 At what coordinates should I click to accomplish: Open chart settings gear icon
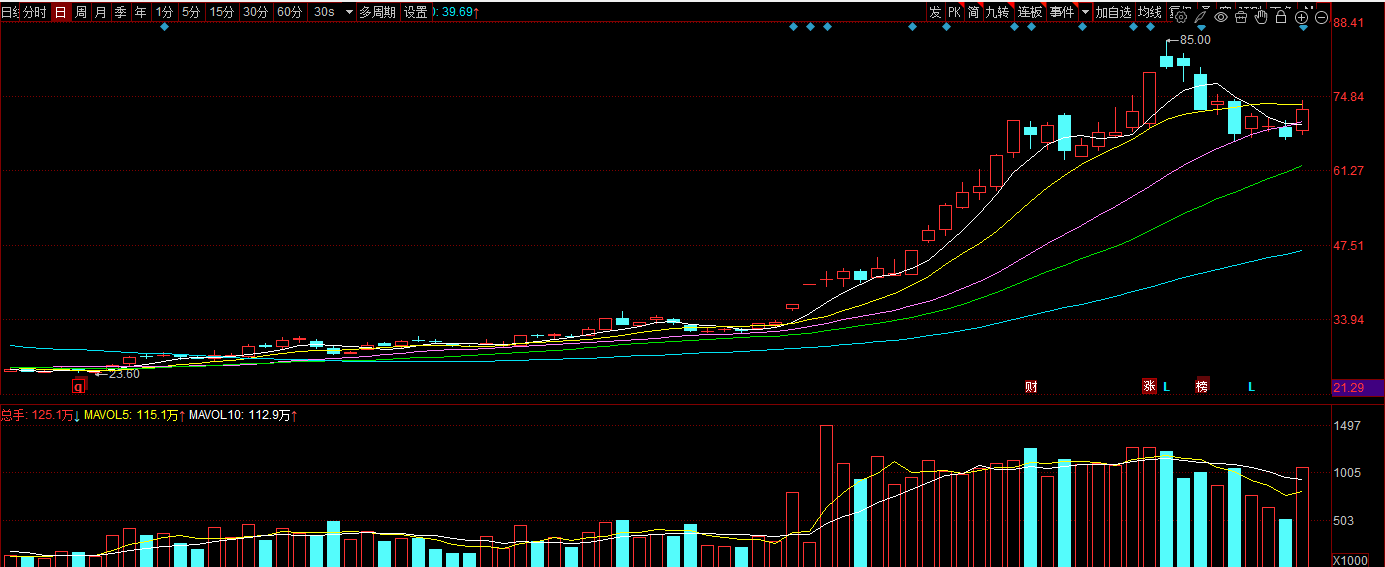1180,16
